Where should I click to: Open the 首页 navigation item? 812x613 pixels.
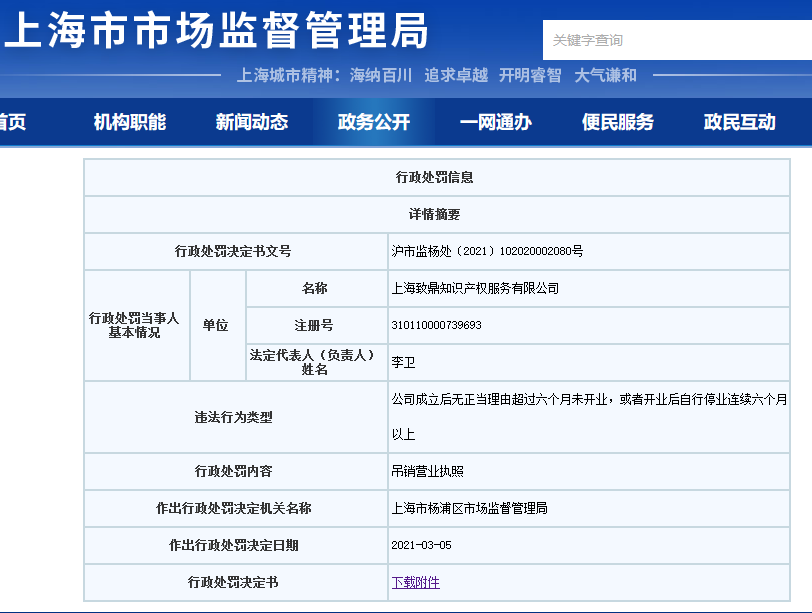[x=12, y=122]
